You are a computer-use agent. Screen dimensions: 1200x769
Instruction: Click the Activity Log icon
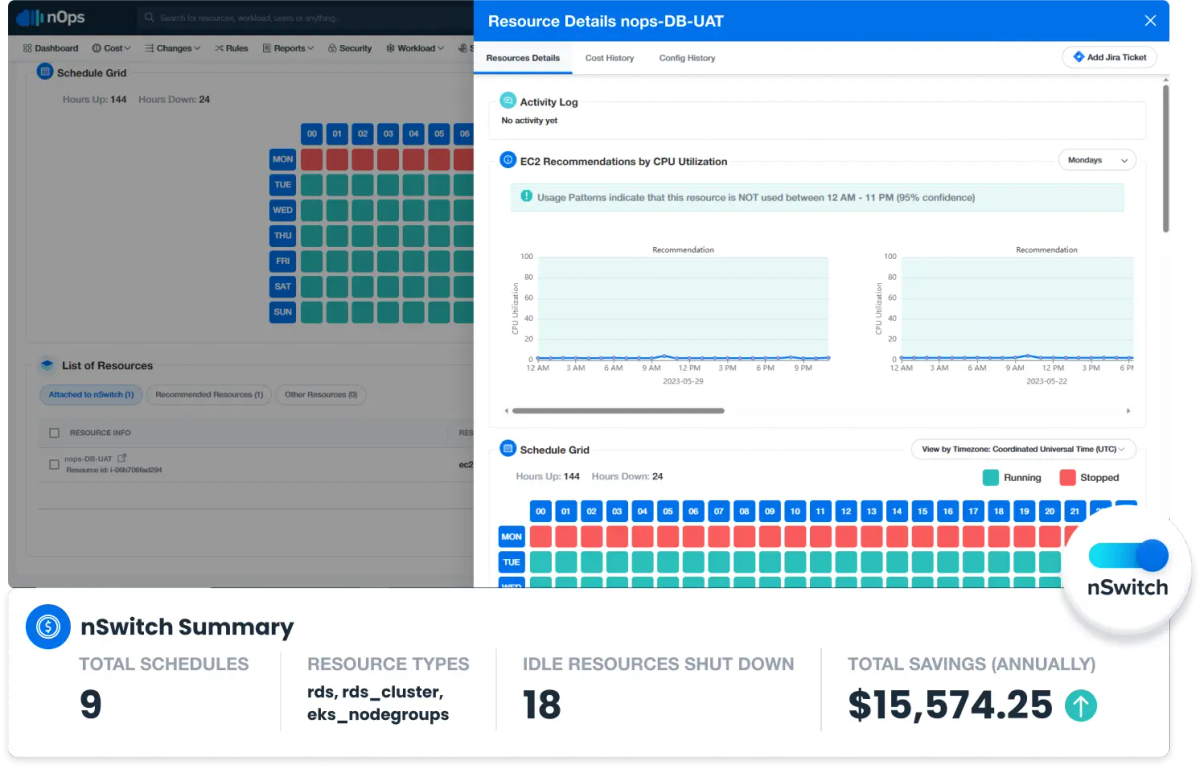508,101
